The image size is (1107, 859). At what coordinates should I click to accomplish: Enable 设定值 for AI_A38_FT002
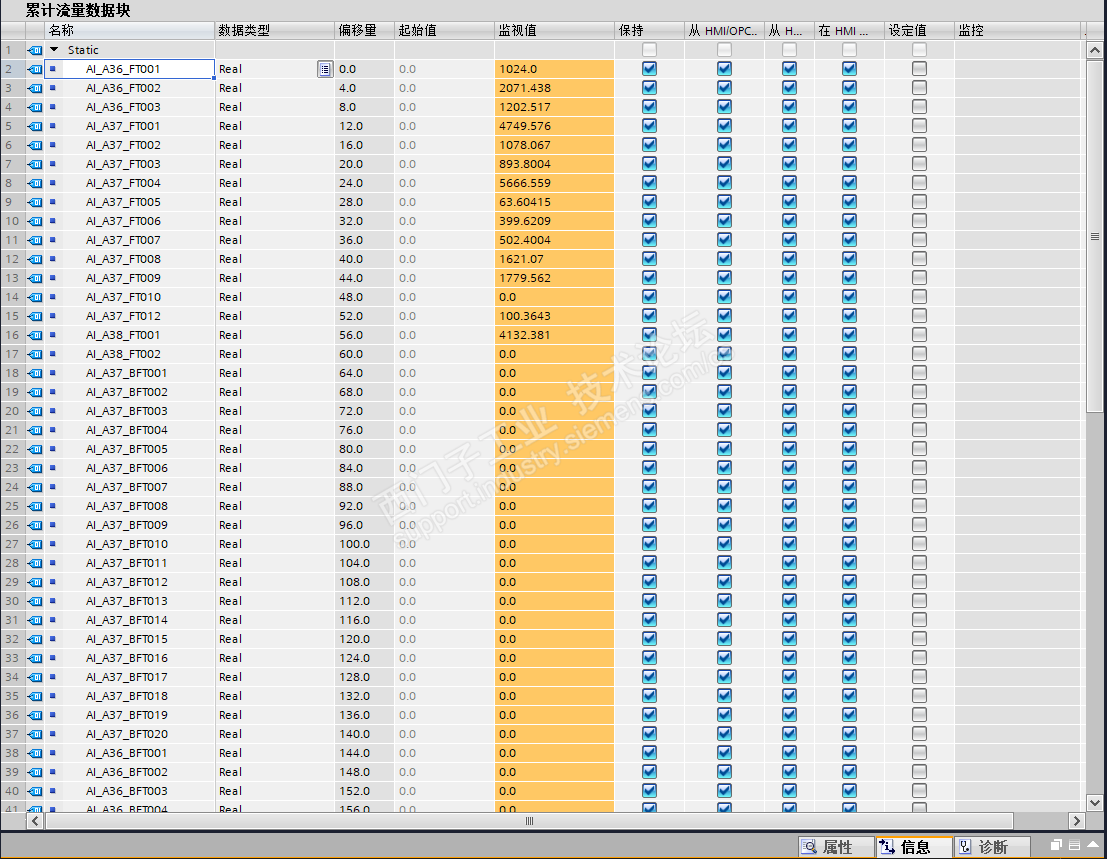pos(919,354)
